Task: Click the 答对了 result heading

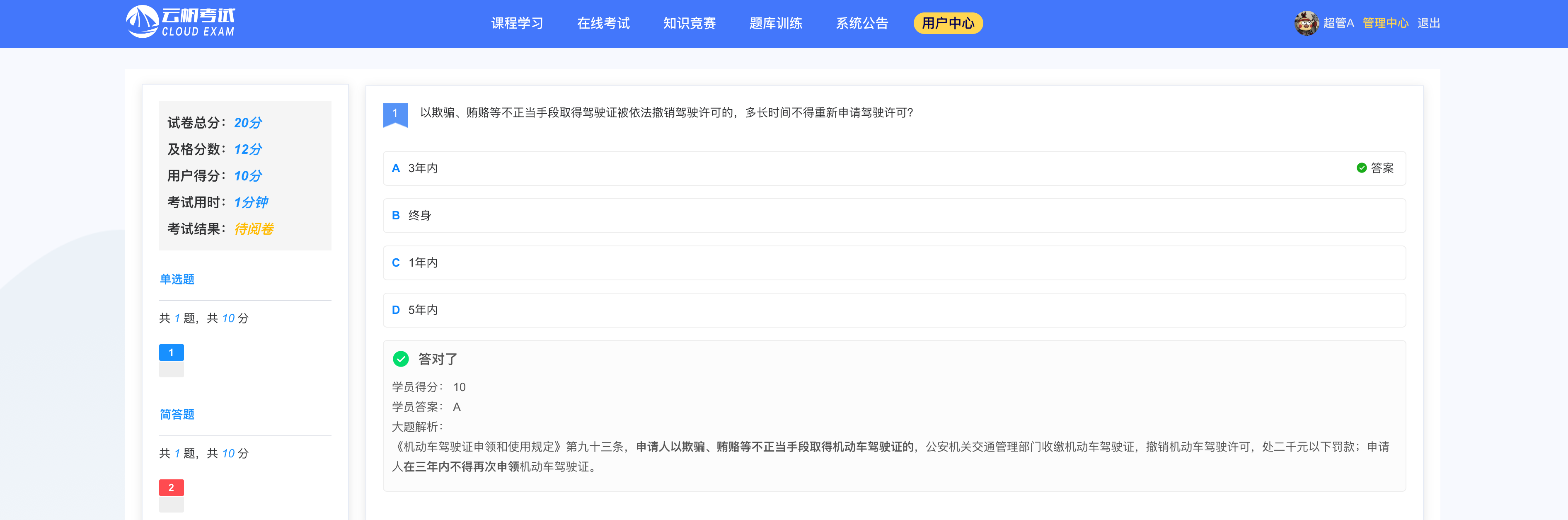Action: (x=438, y=359)
